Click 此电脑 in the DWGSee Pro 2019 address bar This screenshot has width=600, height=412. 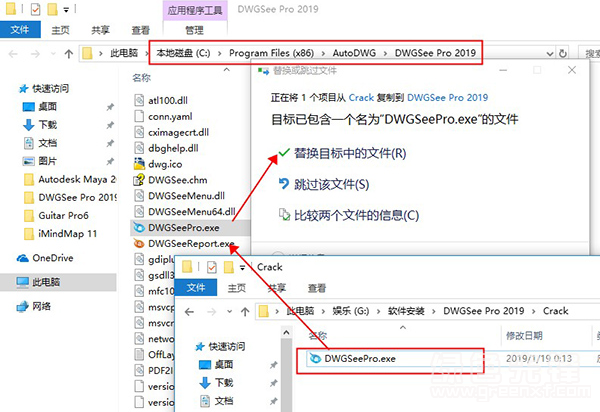point(124,53)
